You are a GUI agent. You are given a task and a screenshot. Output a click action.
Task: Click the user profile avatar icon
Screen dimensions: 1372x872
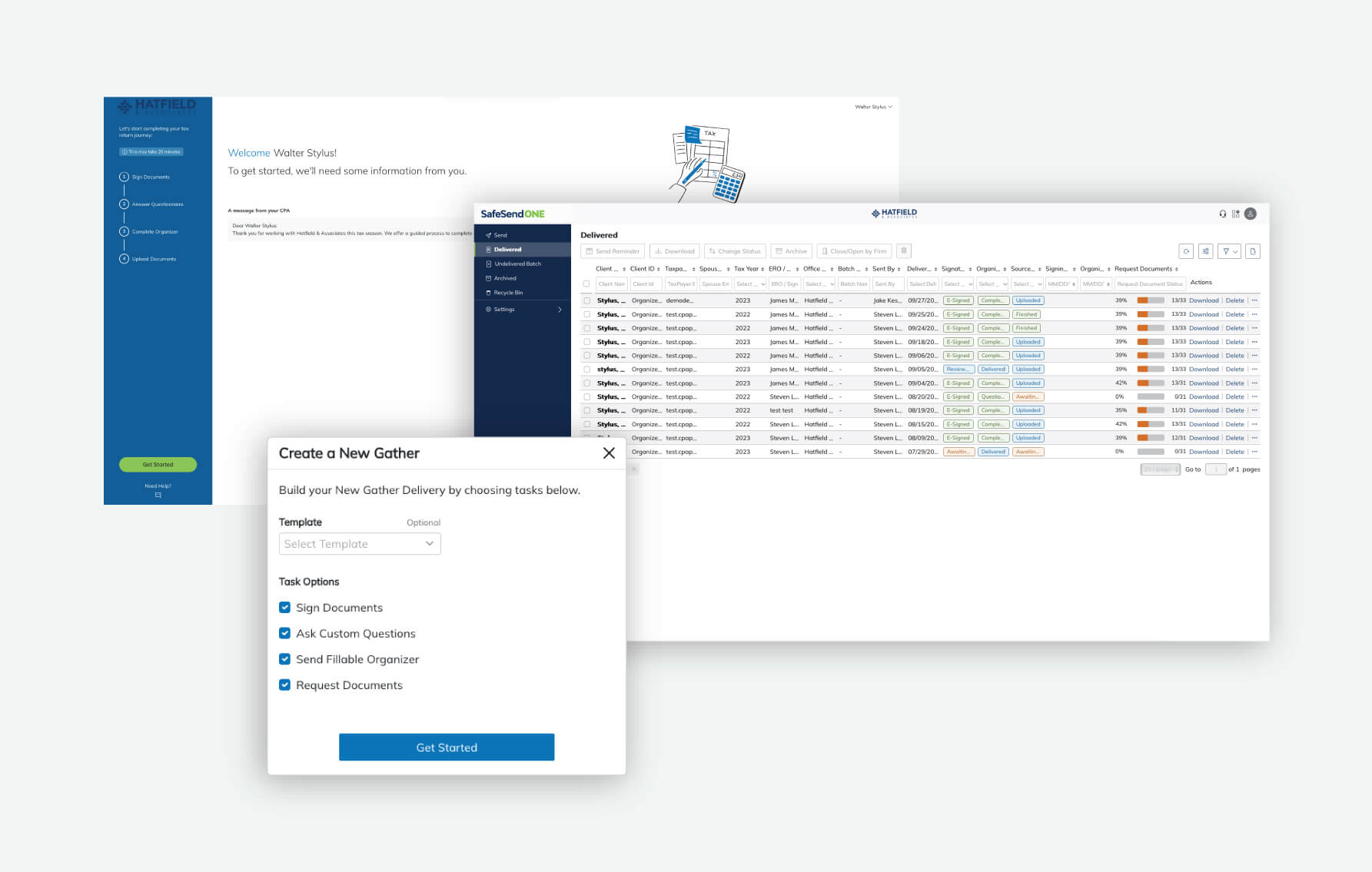tap(1251, 214)
